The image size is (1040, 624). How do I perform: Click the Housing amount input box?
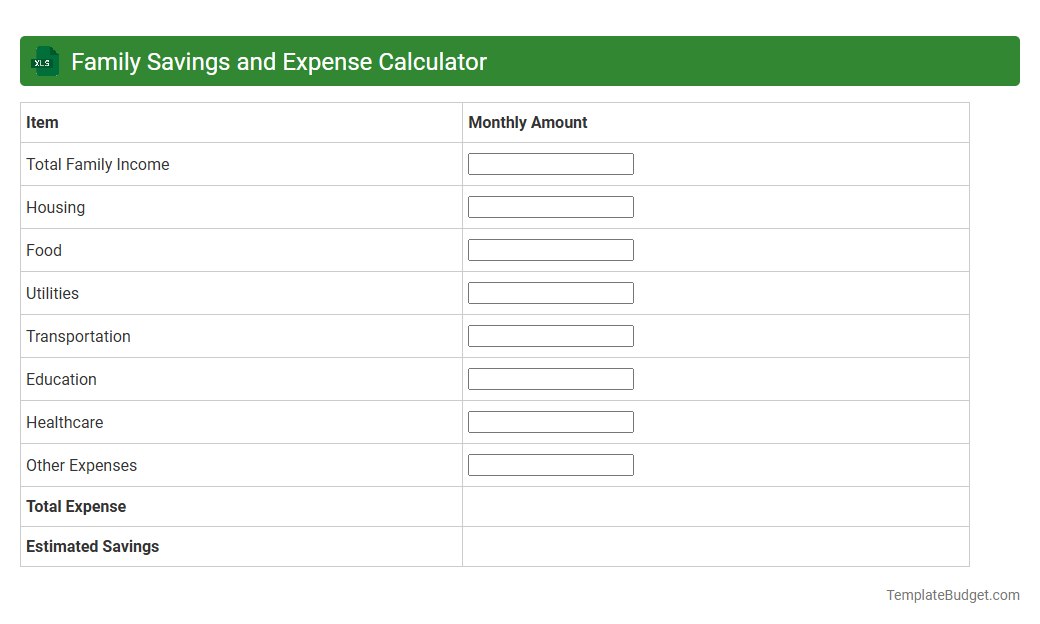[550, 206]
